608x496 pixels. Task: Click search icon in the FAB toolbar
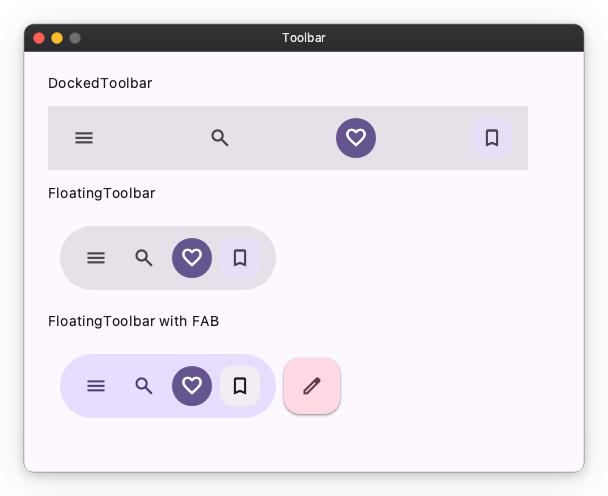144,386
